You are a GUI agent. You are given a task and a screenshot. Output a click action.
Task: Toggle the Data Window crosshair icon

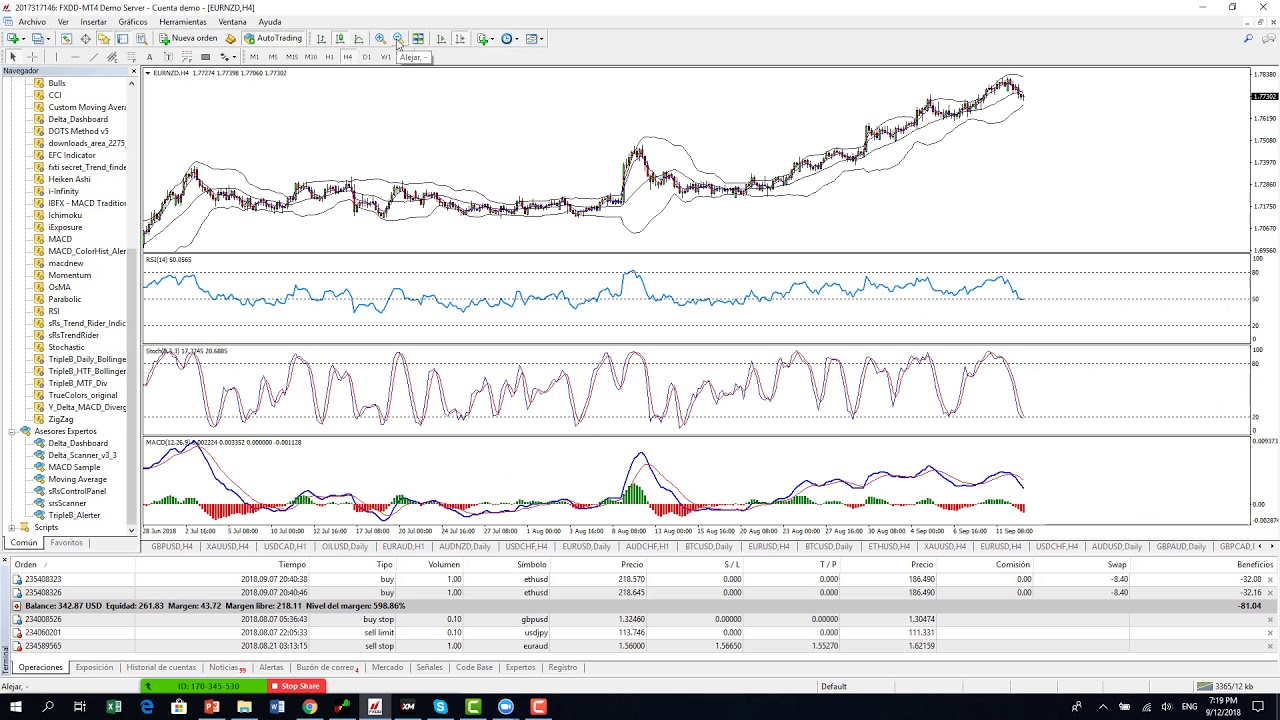(85, 39)
